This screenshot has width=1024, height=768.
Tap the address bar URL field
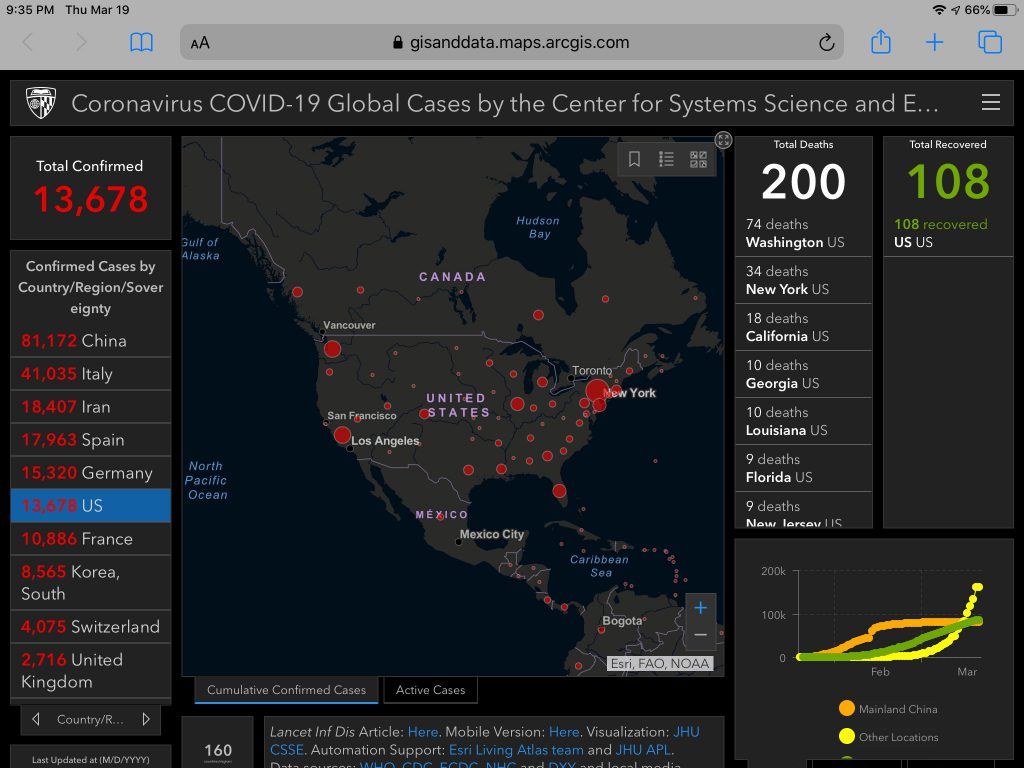pos(510,42)
